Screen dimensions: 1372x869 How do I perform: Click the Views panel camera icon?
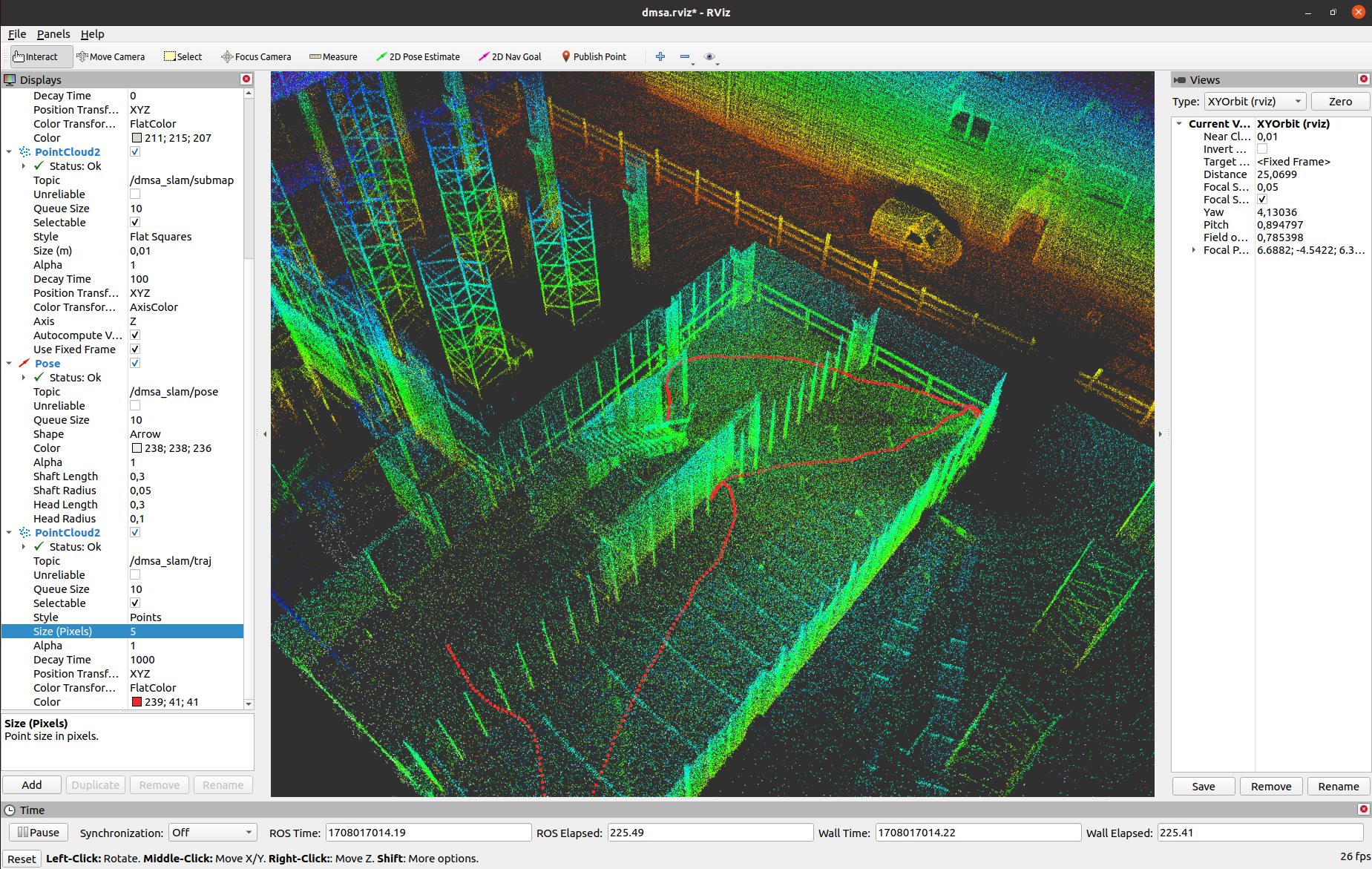coord(1180,79)
